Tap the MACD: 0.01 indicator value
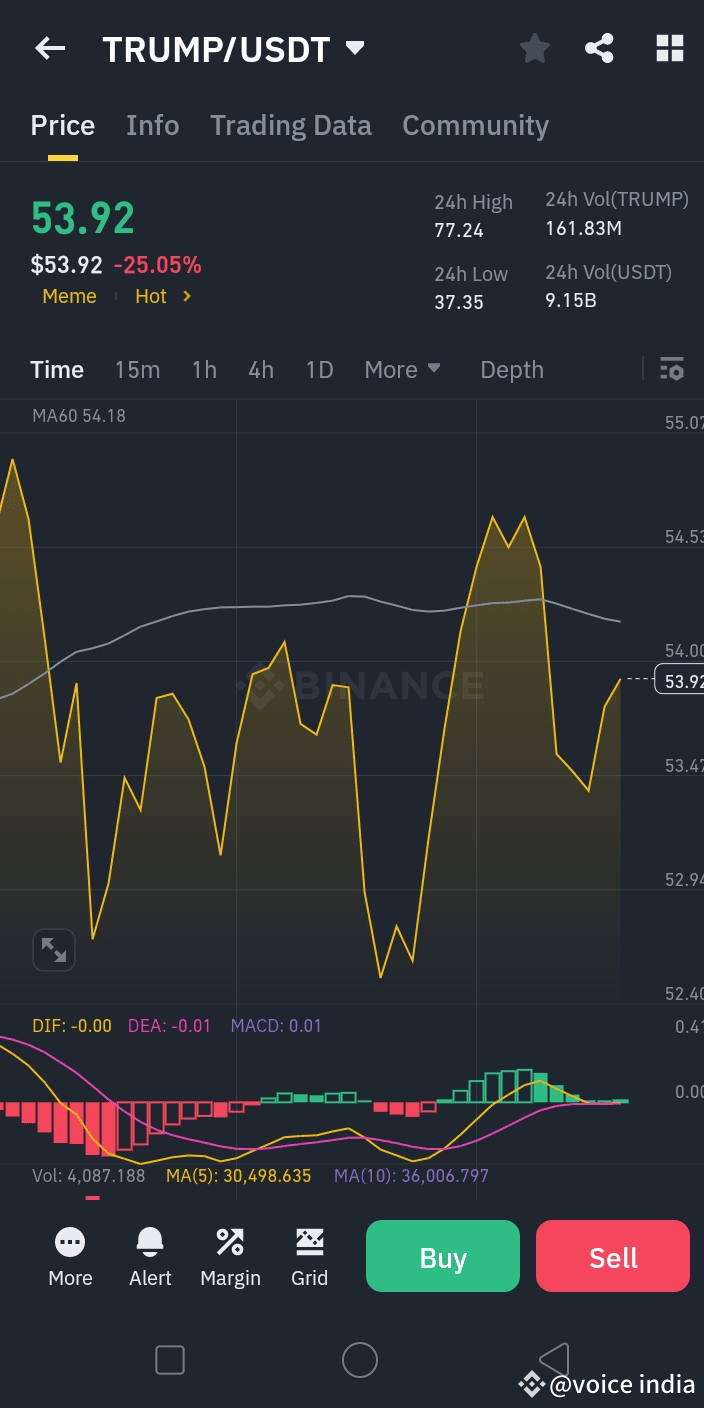The width and height of the screenshot is (704, 1408). point(276,1026)
